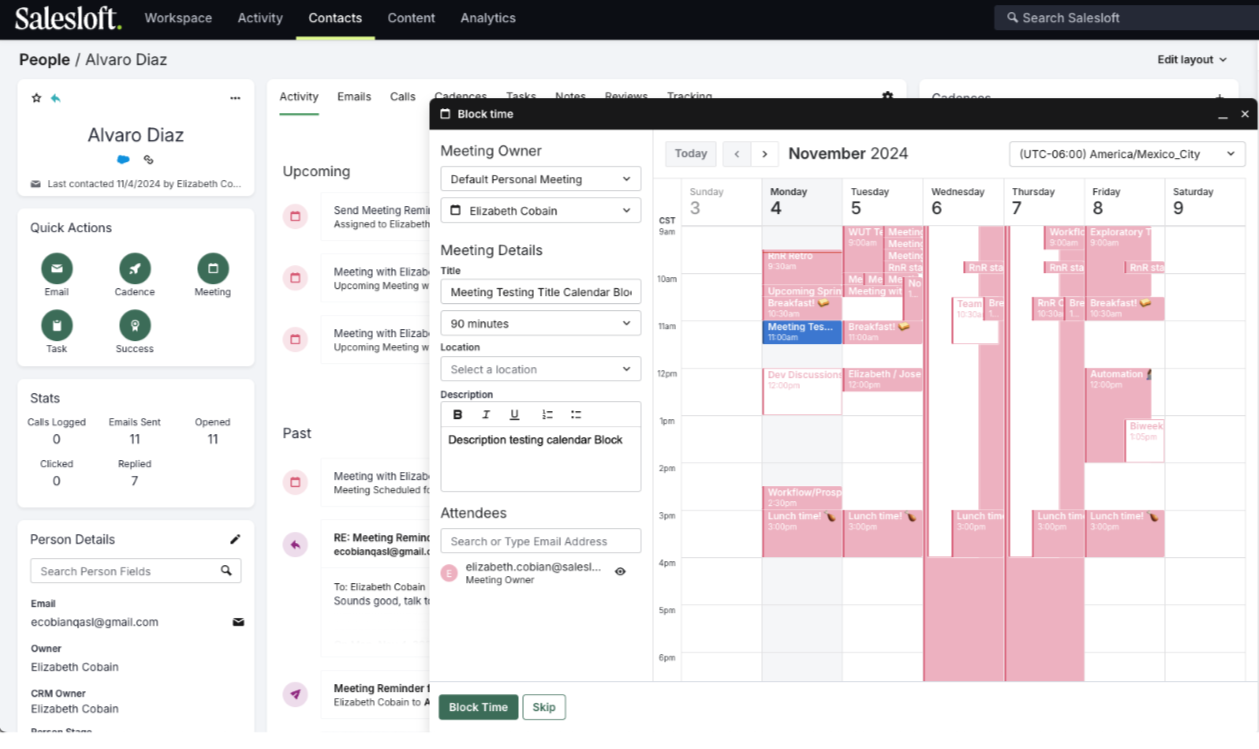Open the Analytics top navigation item

(488, 18)
